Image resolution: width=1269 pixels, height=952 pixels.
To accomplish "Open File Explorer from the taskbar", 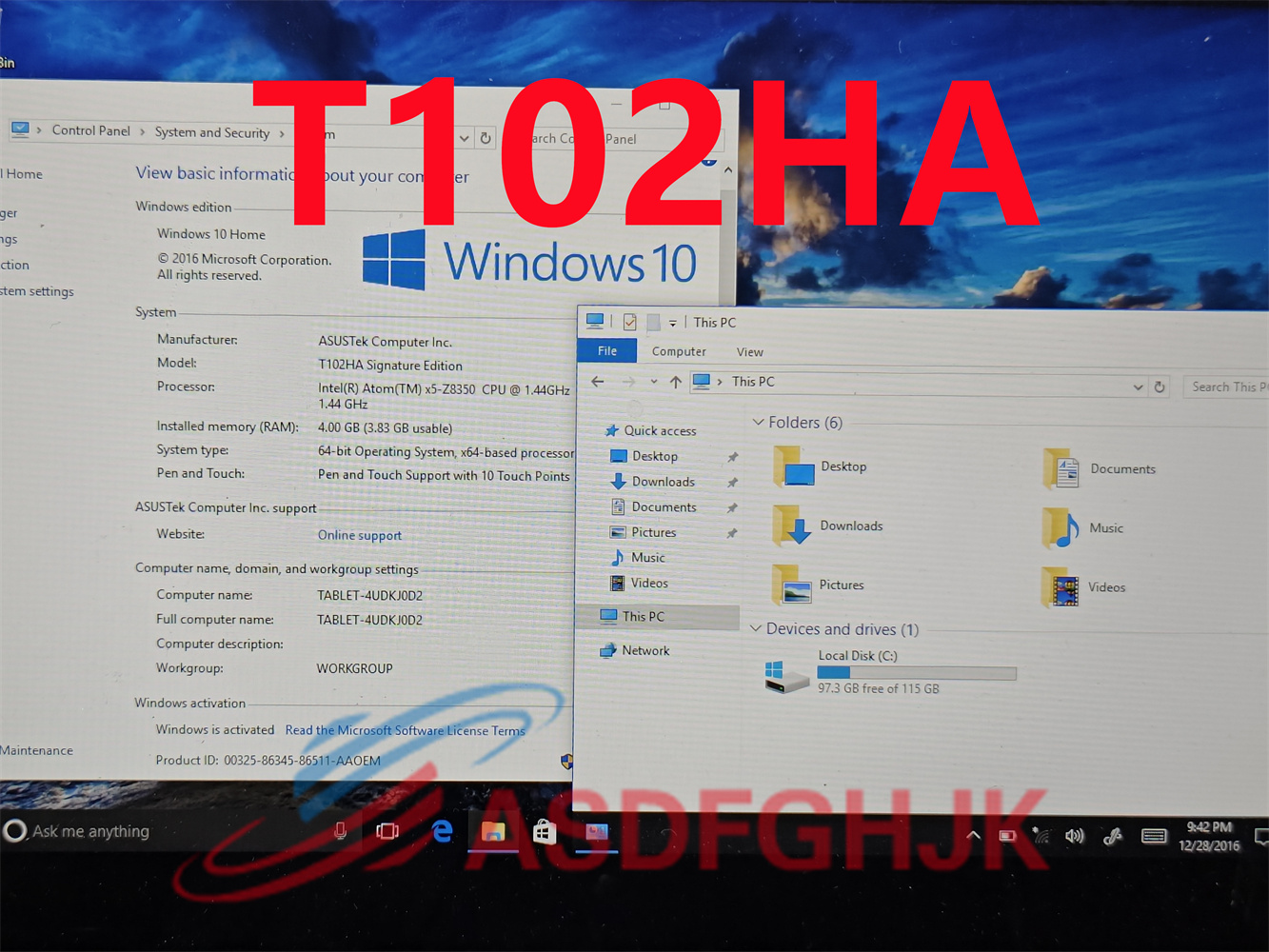I will pyautogui.click(x=493, y=831).
